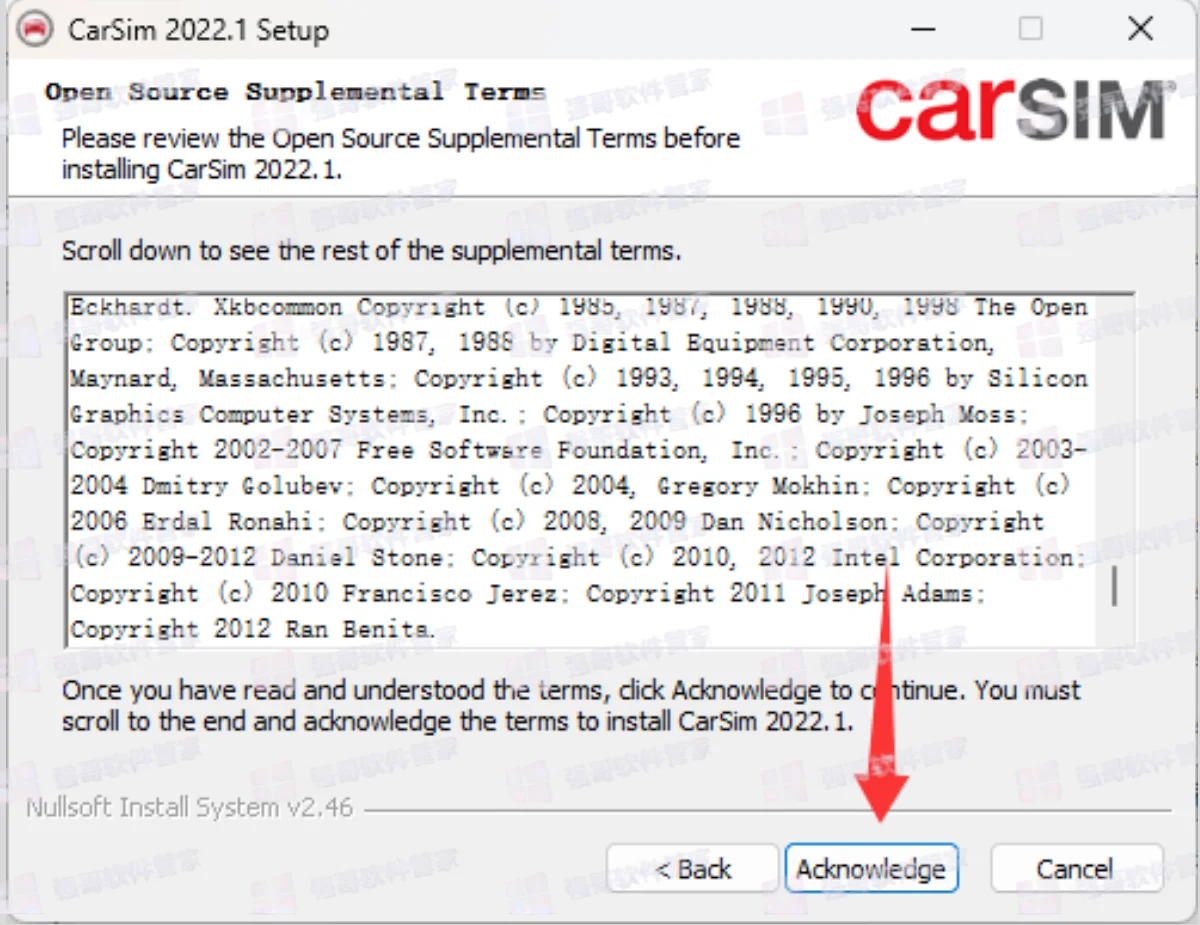Screen dimensions: 1200x925
Task: Click the disabled maximize button
Action: point(1030,28)
